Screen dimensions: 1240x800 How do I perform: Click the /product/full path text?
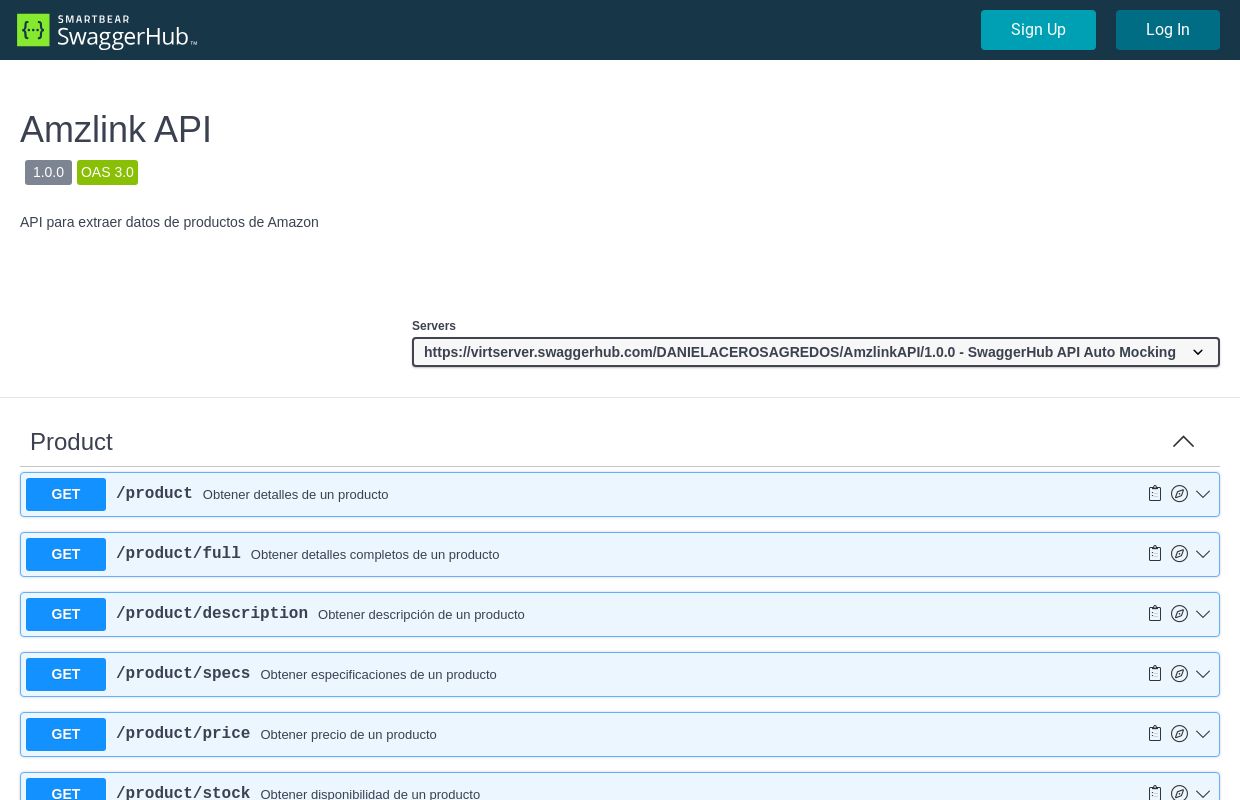click(x=178, y=554)
